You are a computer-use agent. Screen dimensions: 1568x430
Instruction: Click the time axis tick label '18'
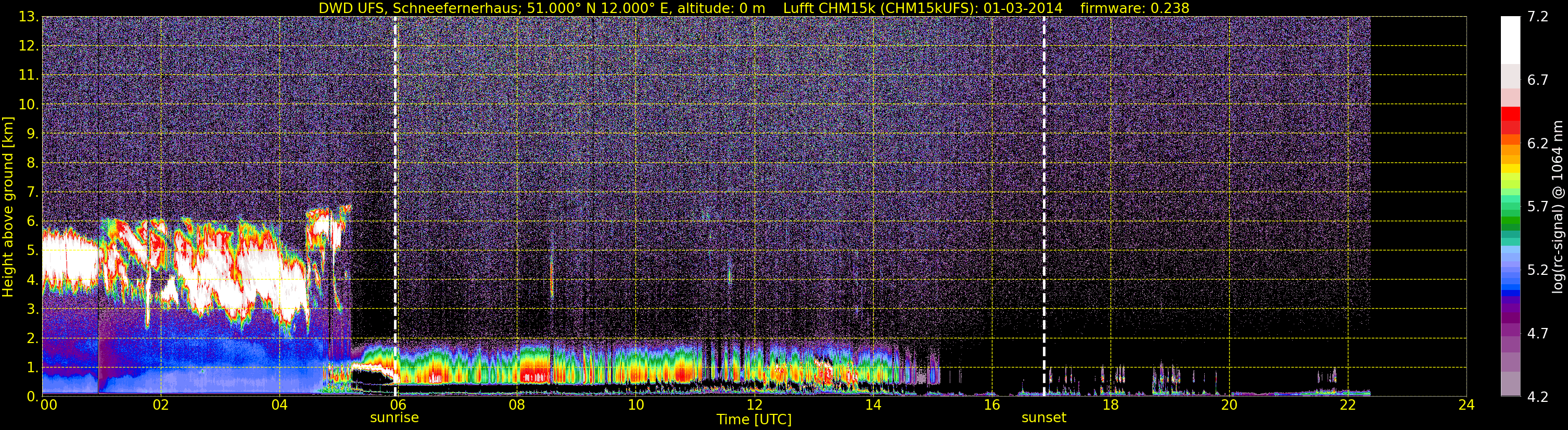(x=1110, y=406)
